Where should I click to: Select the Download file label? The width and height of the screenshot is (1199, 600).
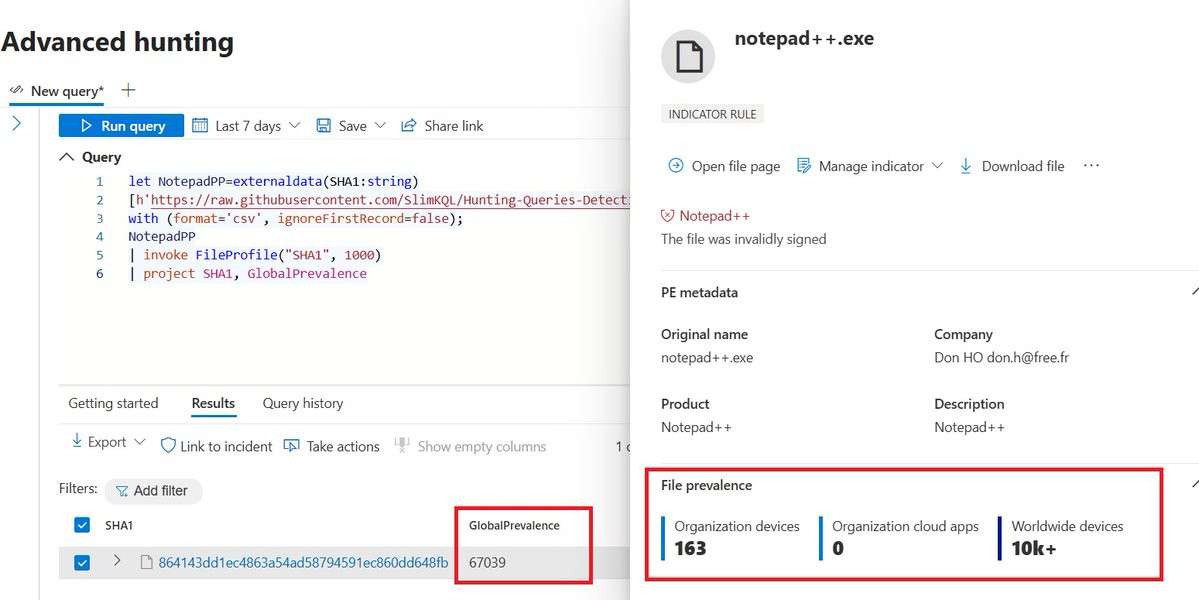[x=1023, y=166]
